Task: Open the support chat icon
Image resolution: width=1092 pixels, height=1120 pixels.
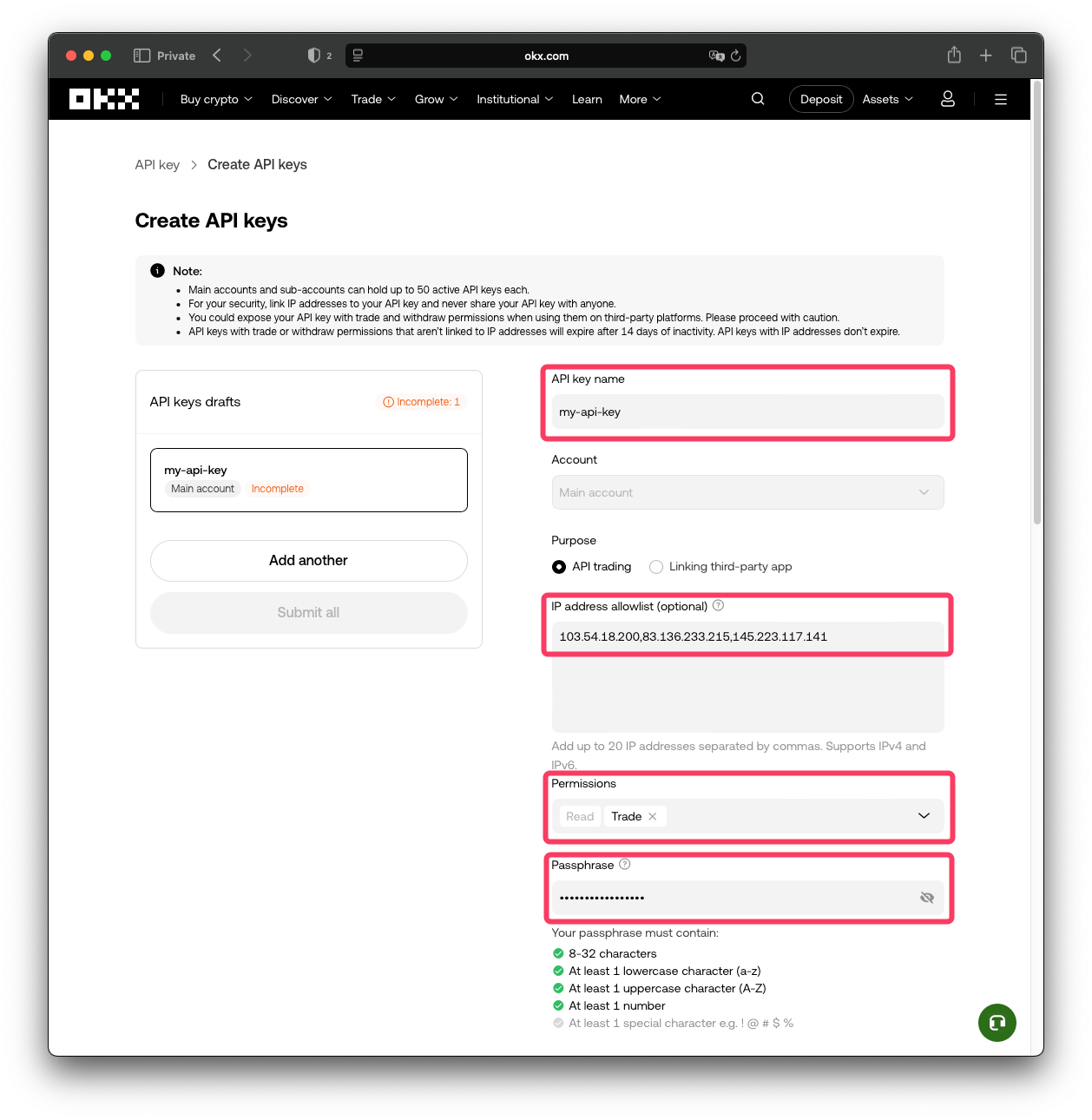Action: (x=997, y=1023)
